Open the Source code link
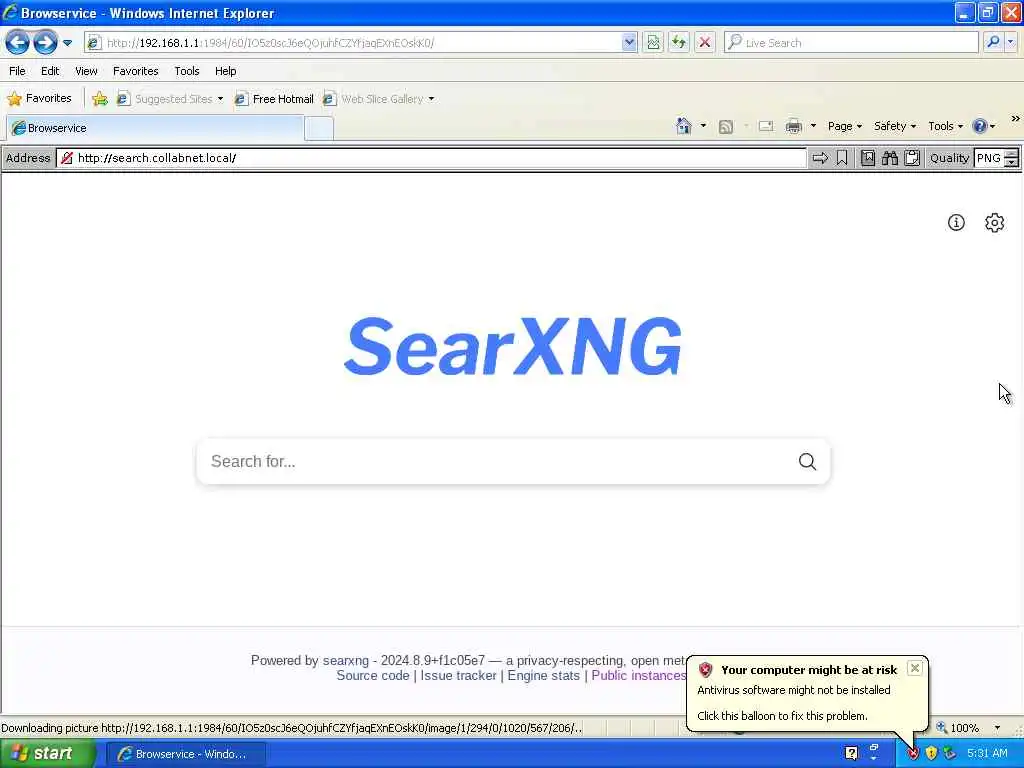The height and width of the screenshot is (768, 1024). (373, 675)
